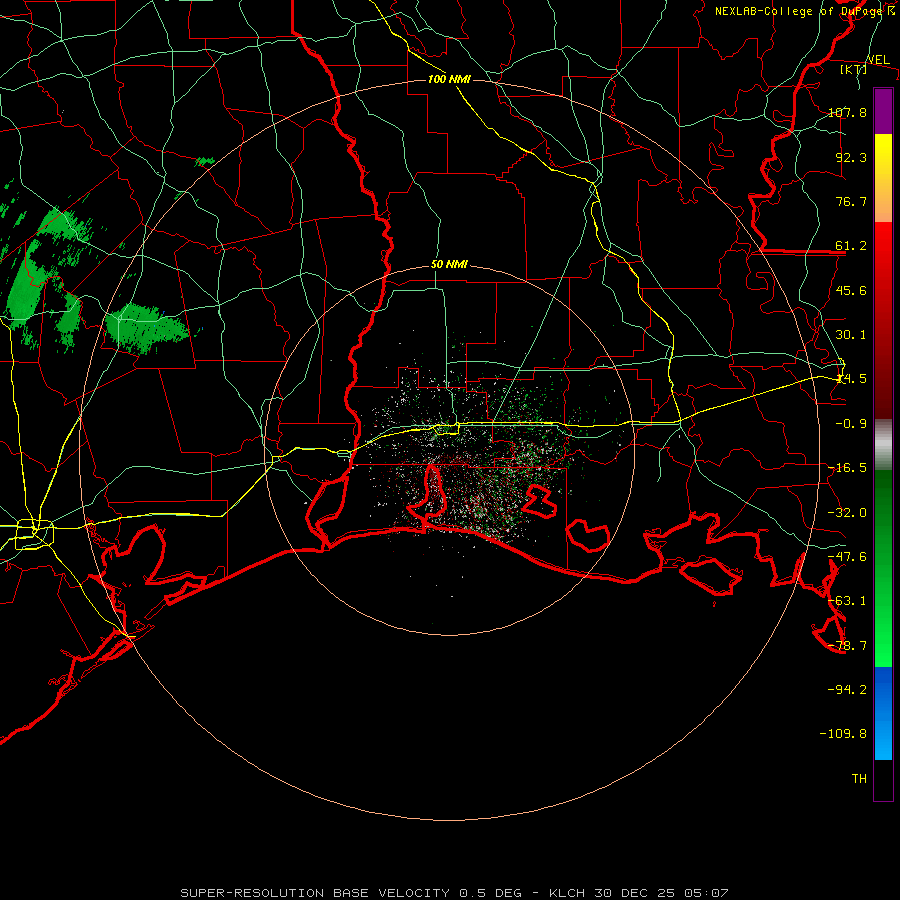Select the -78.7 scale value
Image resolution: width=900 pixels, height=900 pixels.
coord(847,646)
